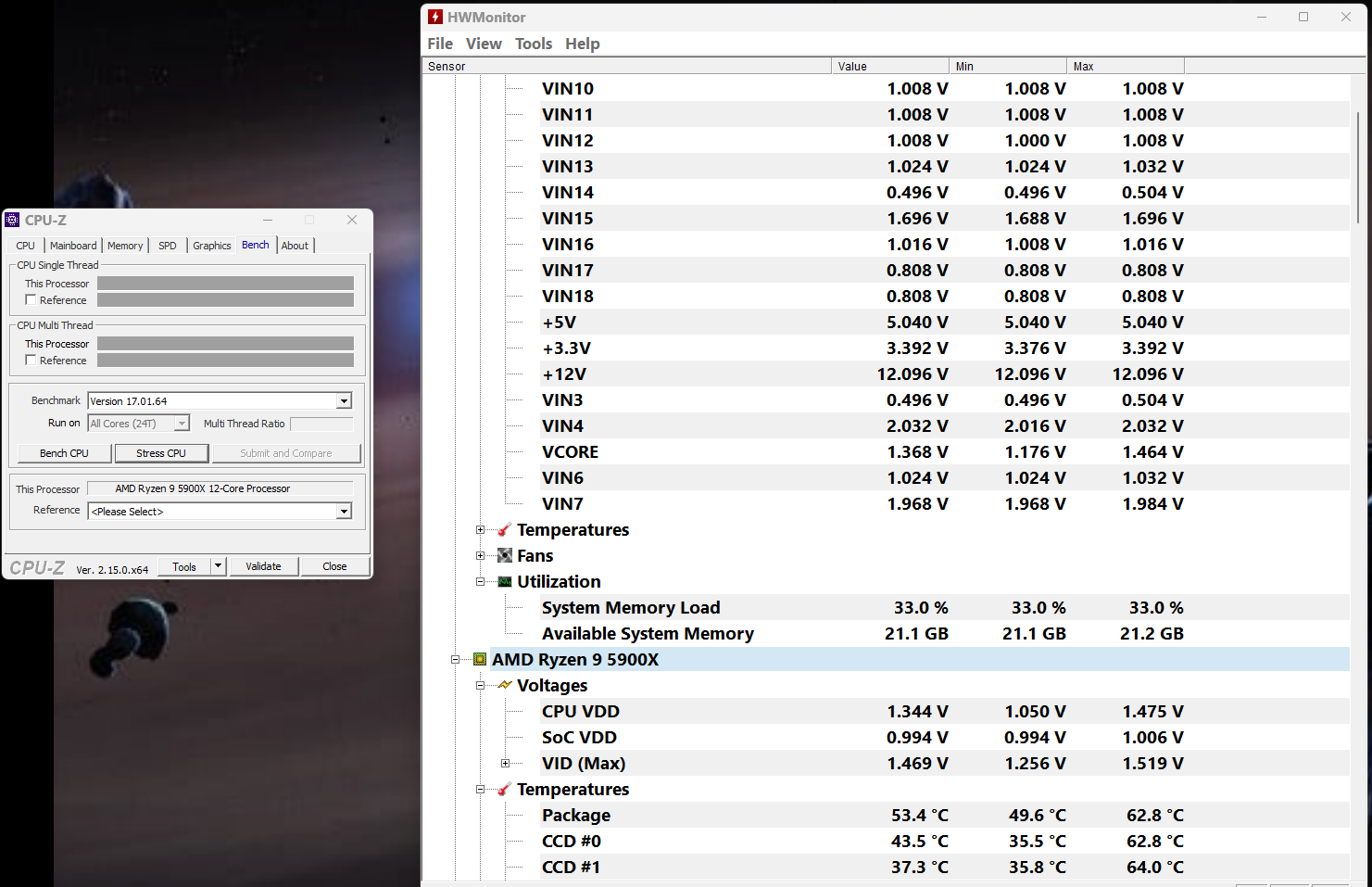This screenshot has width=1372, height=887.
Task: Click the thermometer icon beside lower Temperatures
Action: click(505, 790)
